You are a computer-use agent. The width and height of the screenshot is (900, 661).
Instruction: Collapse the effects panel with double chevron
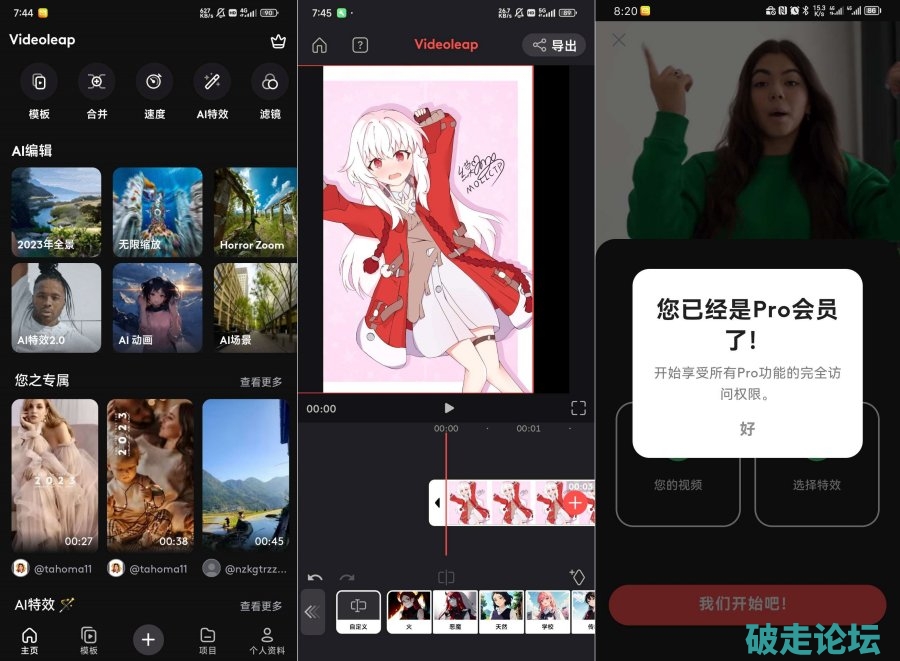[312, 611]
